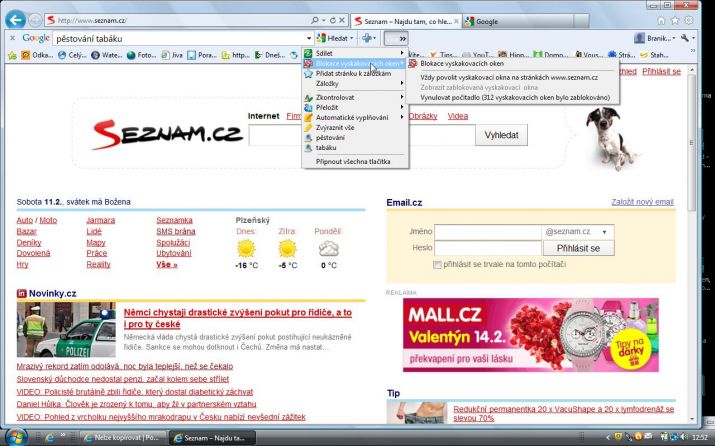Open the browser Home icon
This screenshot has width=715, height=446.
pyautogui.click(x=661, y=21)
